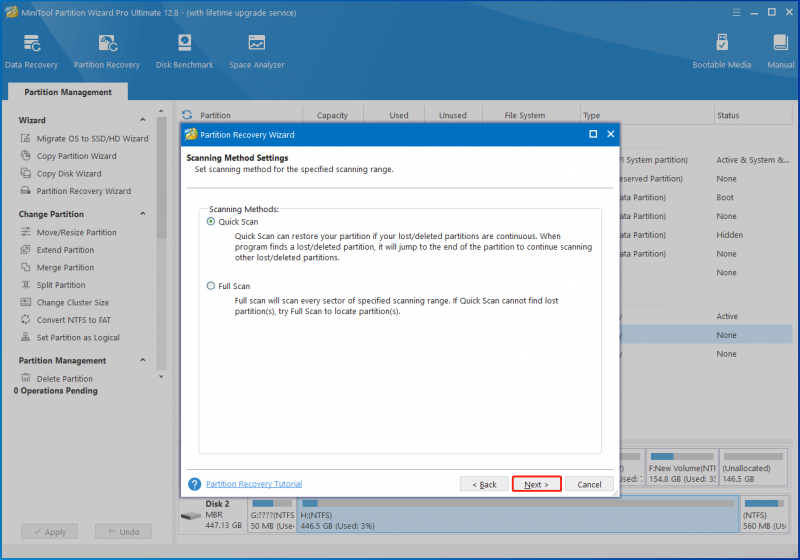Switch to the Partition Management tab
The height and width of the screenshot is (560, 800).
coord(68,92)
